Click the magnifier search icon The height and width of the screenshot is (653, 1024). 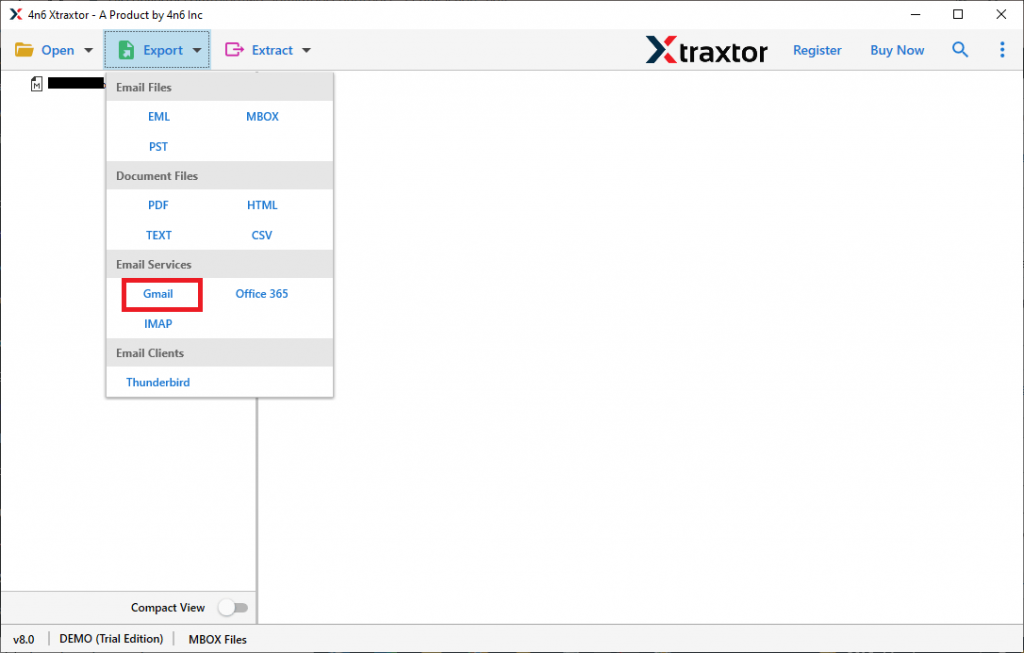960,50
